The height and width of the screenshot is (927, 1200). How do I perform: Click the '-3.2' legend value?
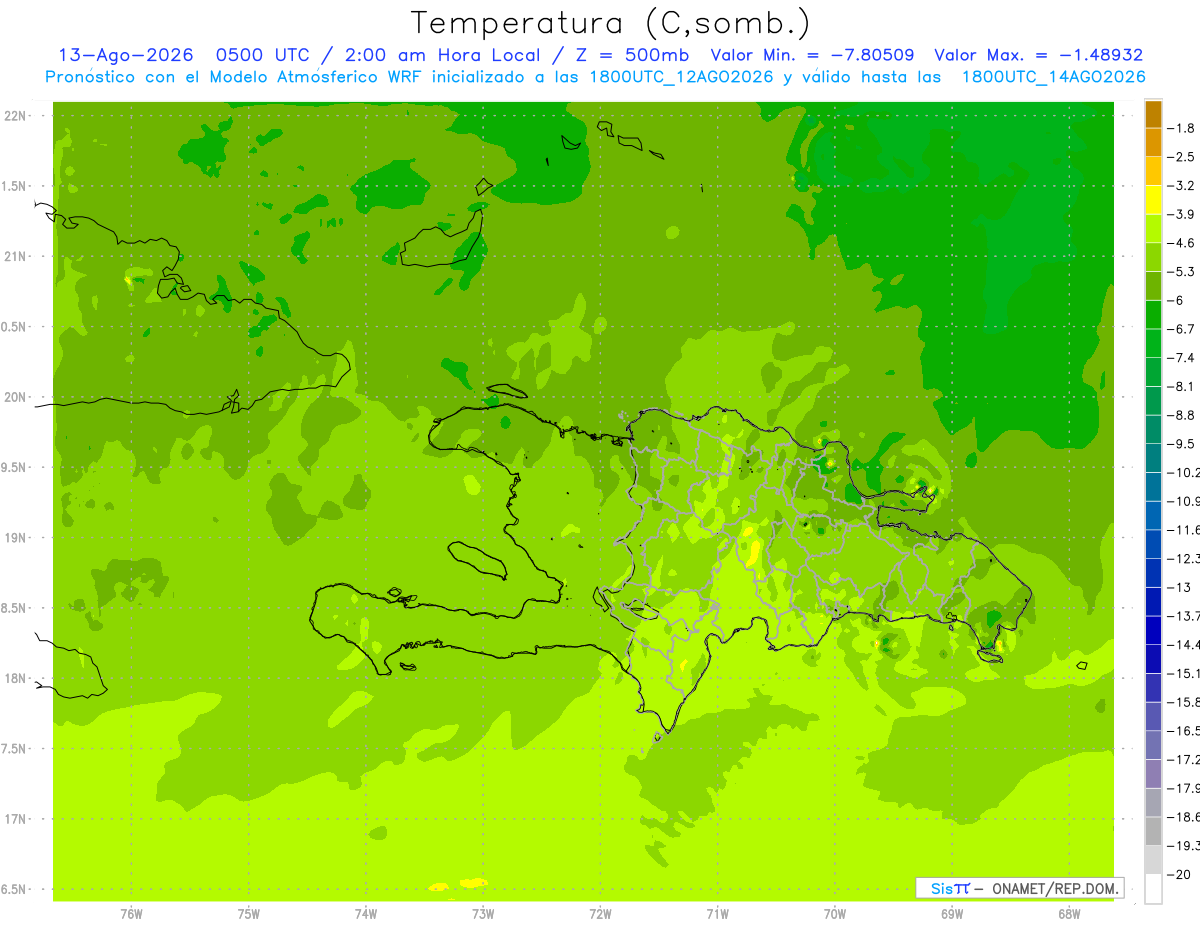(x=1183, y=186)
